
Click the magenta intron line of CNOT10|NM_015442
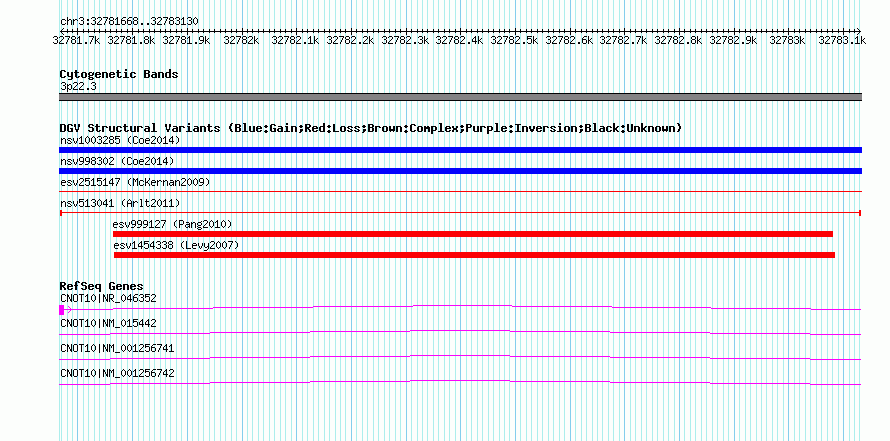coord(460,331)
